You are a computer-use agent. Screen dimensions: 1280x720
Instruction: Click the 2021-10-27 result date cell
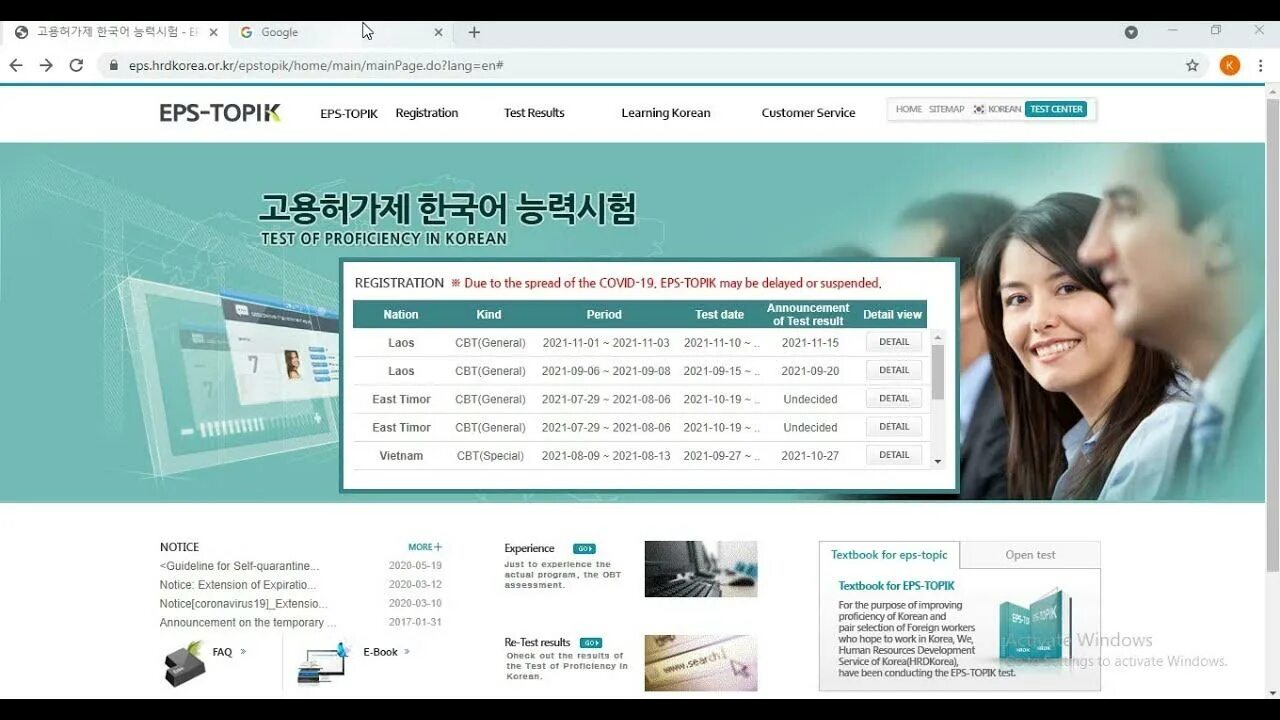(x=810, y=456)
